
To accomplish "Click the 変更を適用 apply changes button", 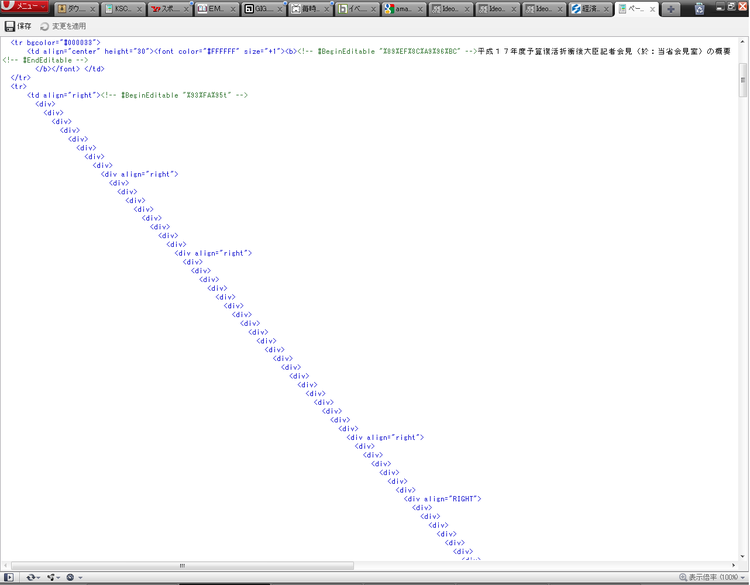I will 63,26.
